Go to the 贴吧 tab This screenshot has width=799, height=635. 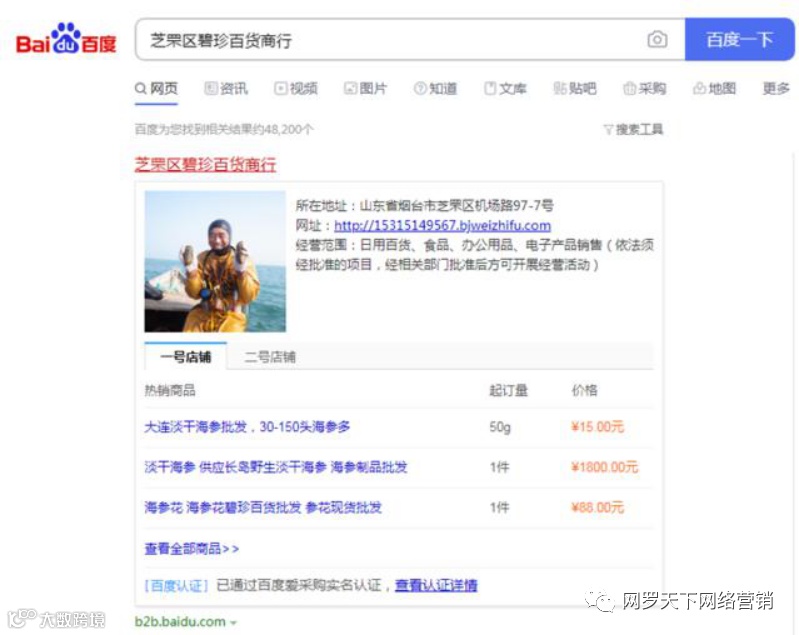coord(575,89)
